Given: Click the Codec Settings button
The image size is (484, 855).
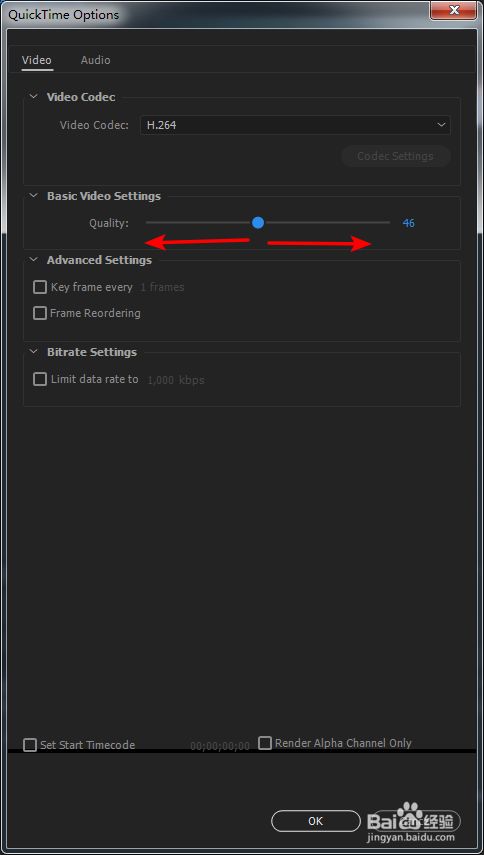Looking at the screenshot, I should pyautogui.click(x=395, y=156).
